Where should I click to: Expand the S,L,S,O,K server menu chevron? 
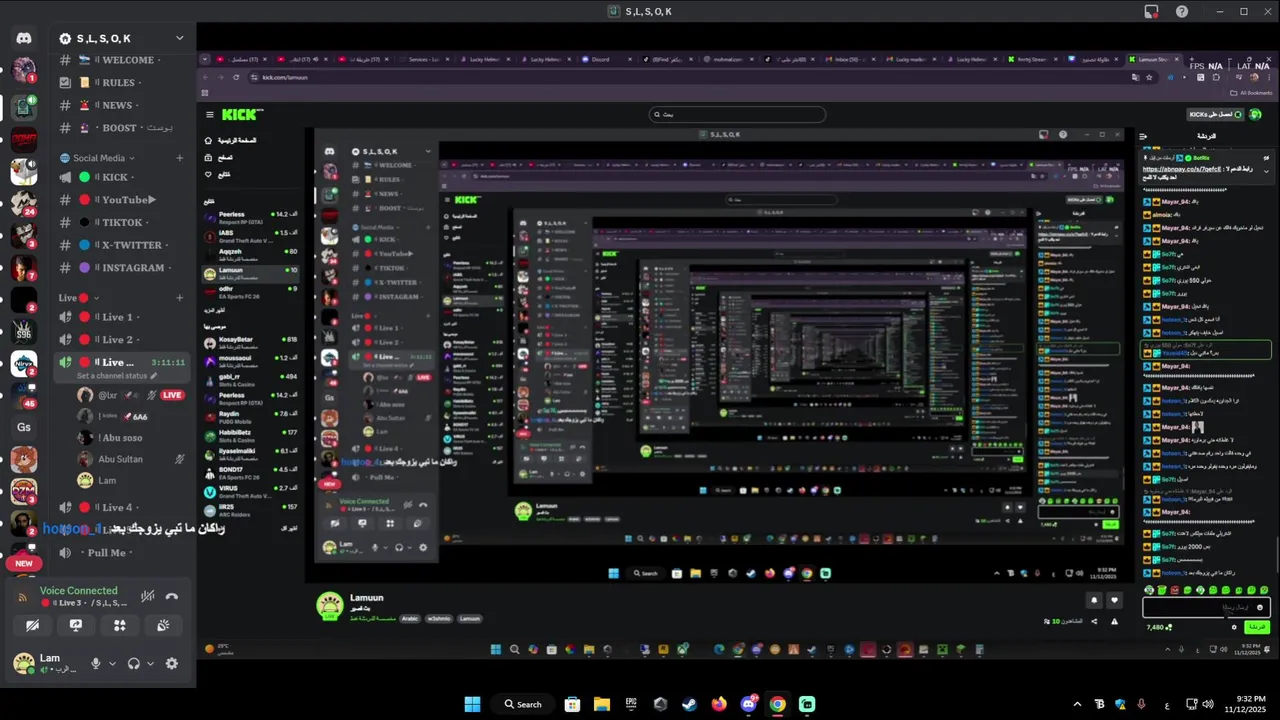[x=180, y=38]
